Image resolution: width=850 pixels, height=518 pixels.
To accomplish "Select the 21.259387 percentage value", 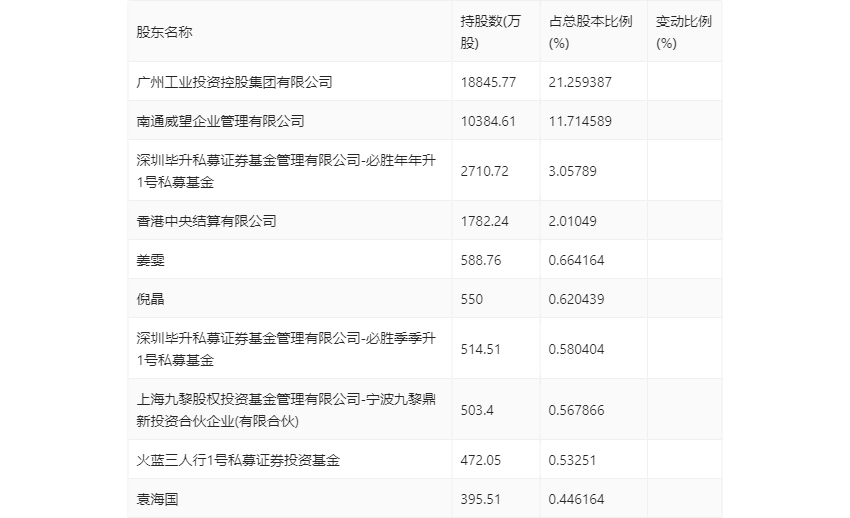I will (x=580, y=82).
